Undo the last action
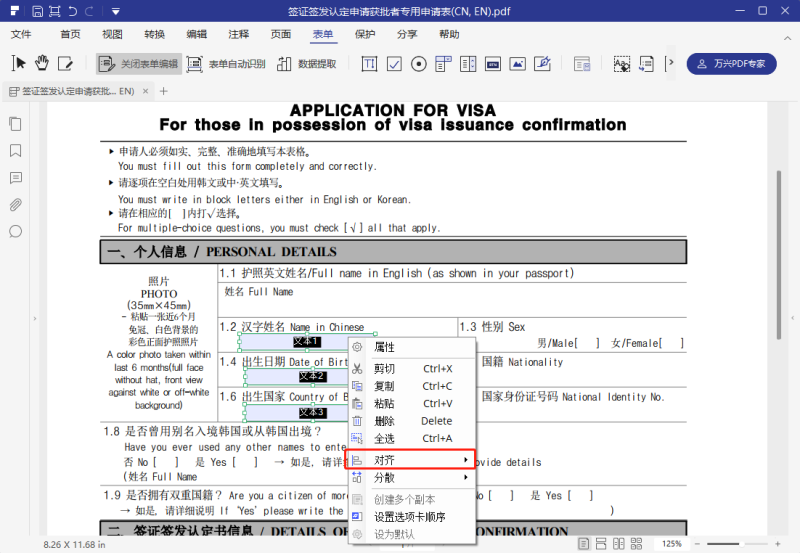 coord(72,11)
